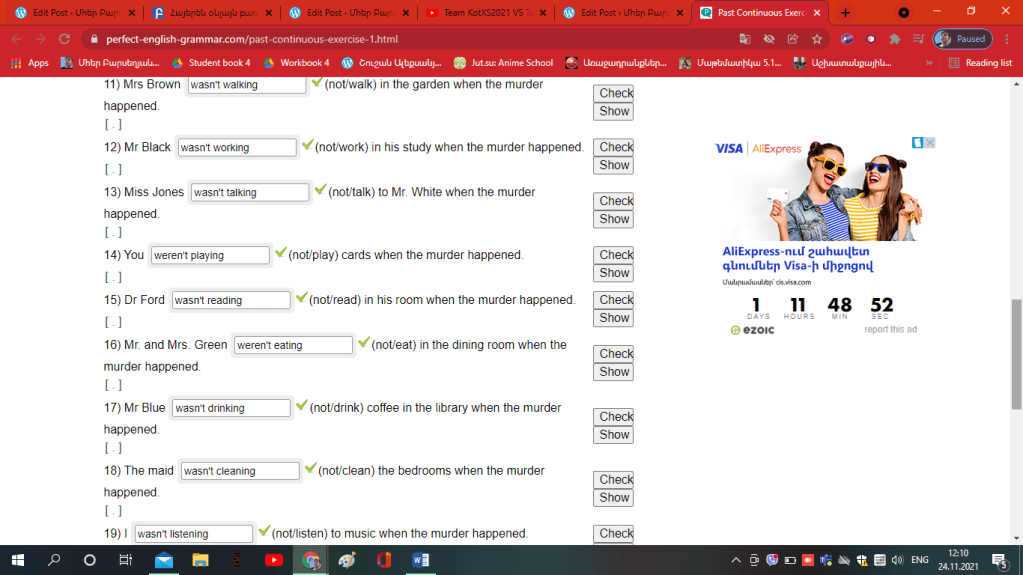Click the answer field for question 14
Viewport: 1023px width, 575px height.
(210, 255)
